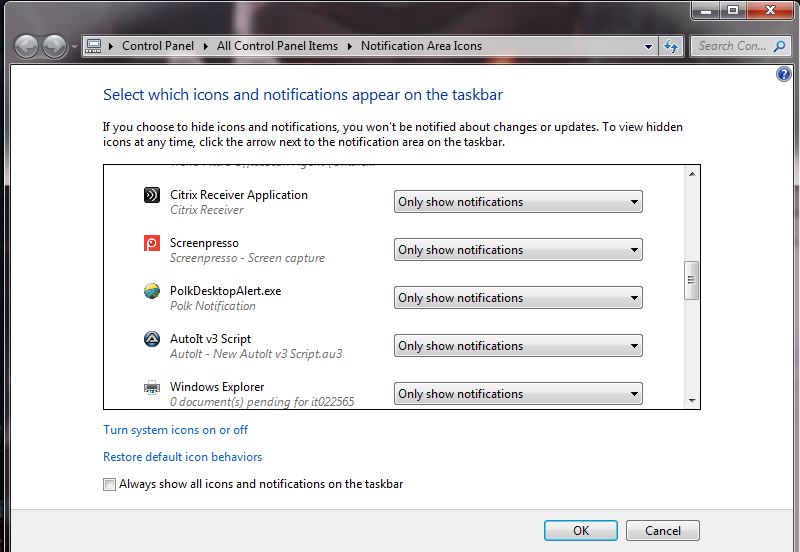The height and width of the screenshot is (552, 800).
Task: Click the computer icon in address bar
Action: click(x=93, y=46)
